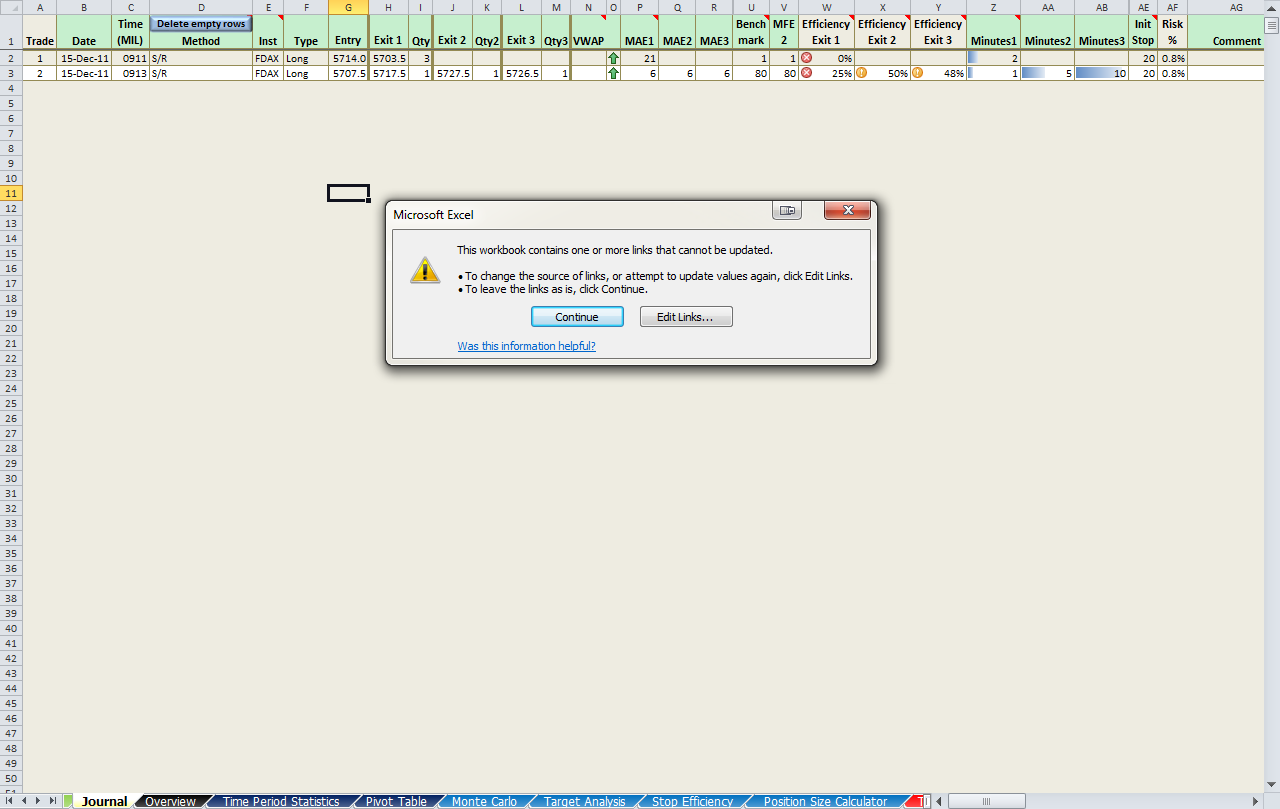Close the Microsoft Excel dialog with X

tap(848, 210)
